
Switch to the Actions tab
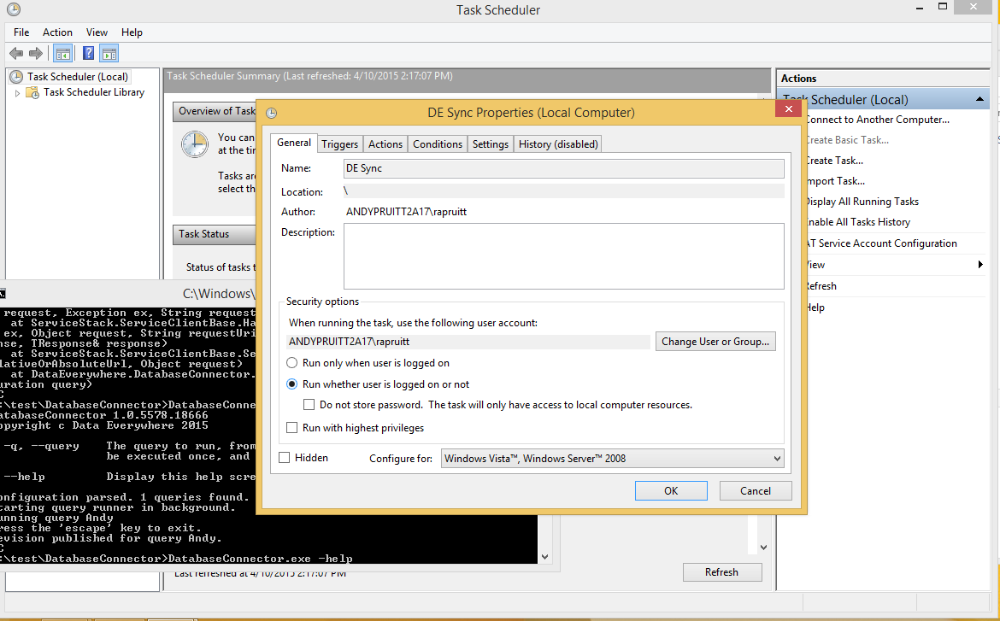[385, 144]
